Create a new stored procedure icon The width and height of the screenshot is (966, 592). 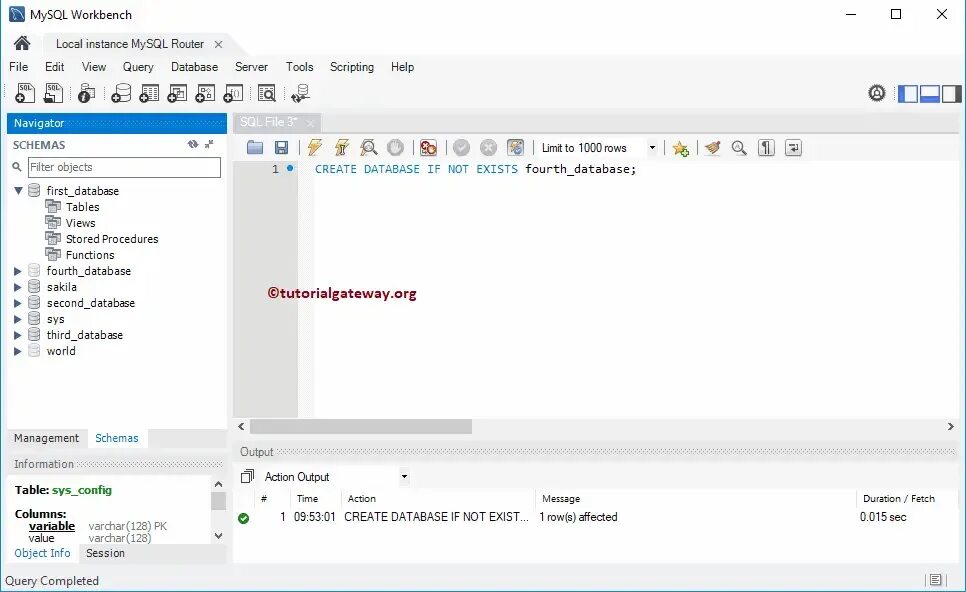click(x=205, y=93)
